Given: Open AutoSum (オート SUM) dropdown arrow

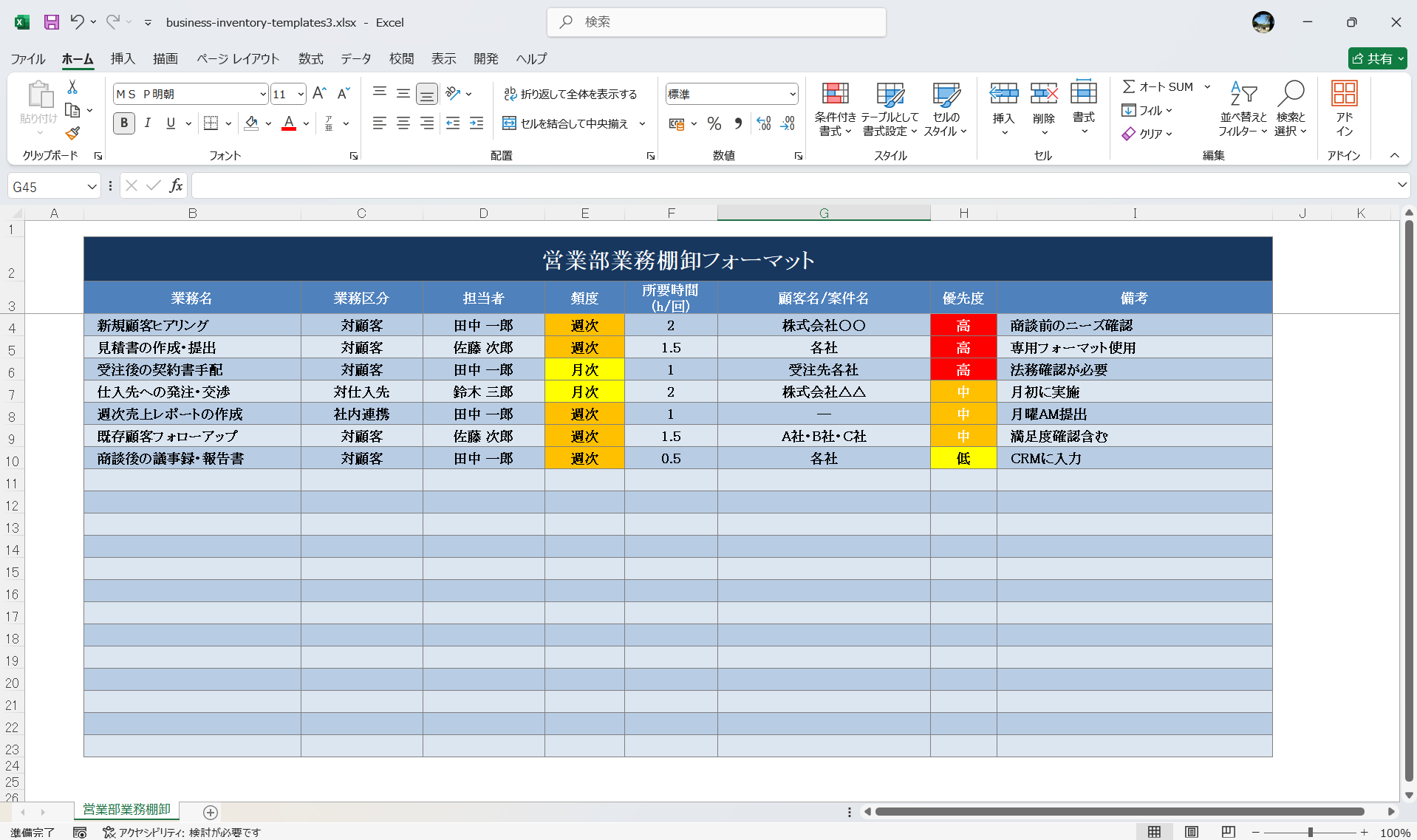Looking at the screenshot, I should click(1208, 86).
